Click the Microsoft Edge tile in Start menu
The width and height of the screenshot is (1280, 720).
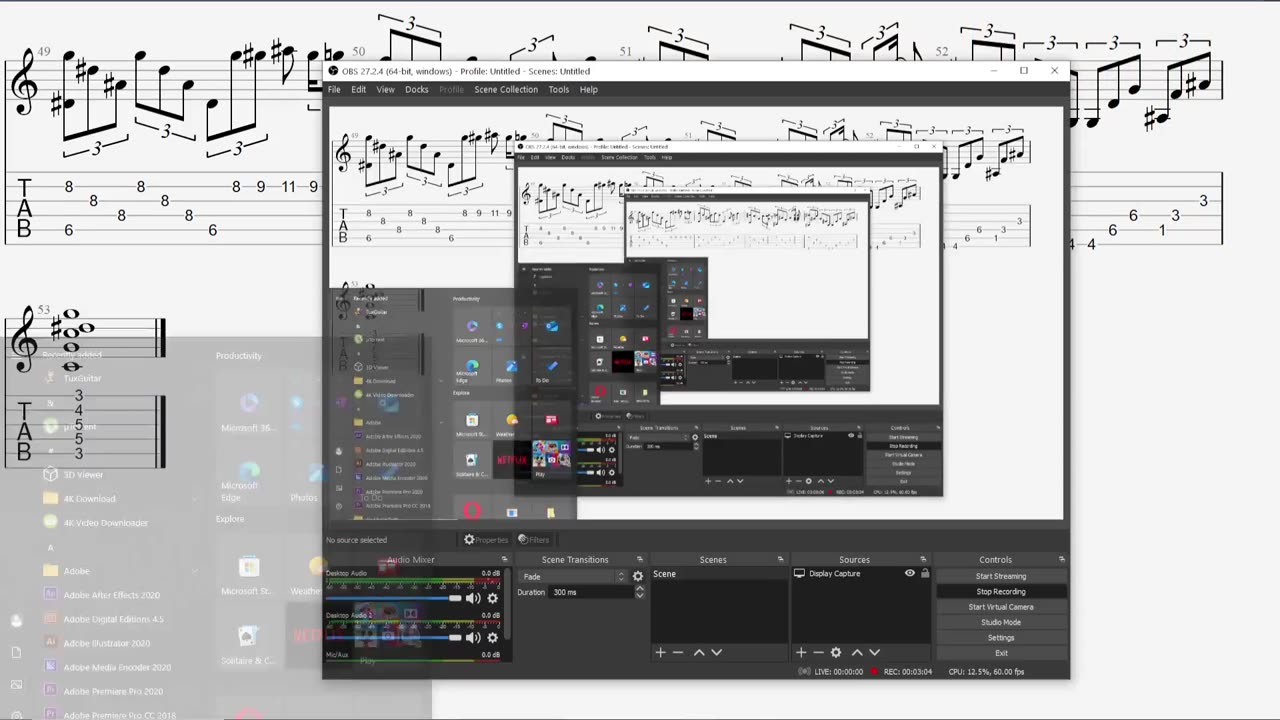coord(248,480)
